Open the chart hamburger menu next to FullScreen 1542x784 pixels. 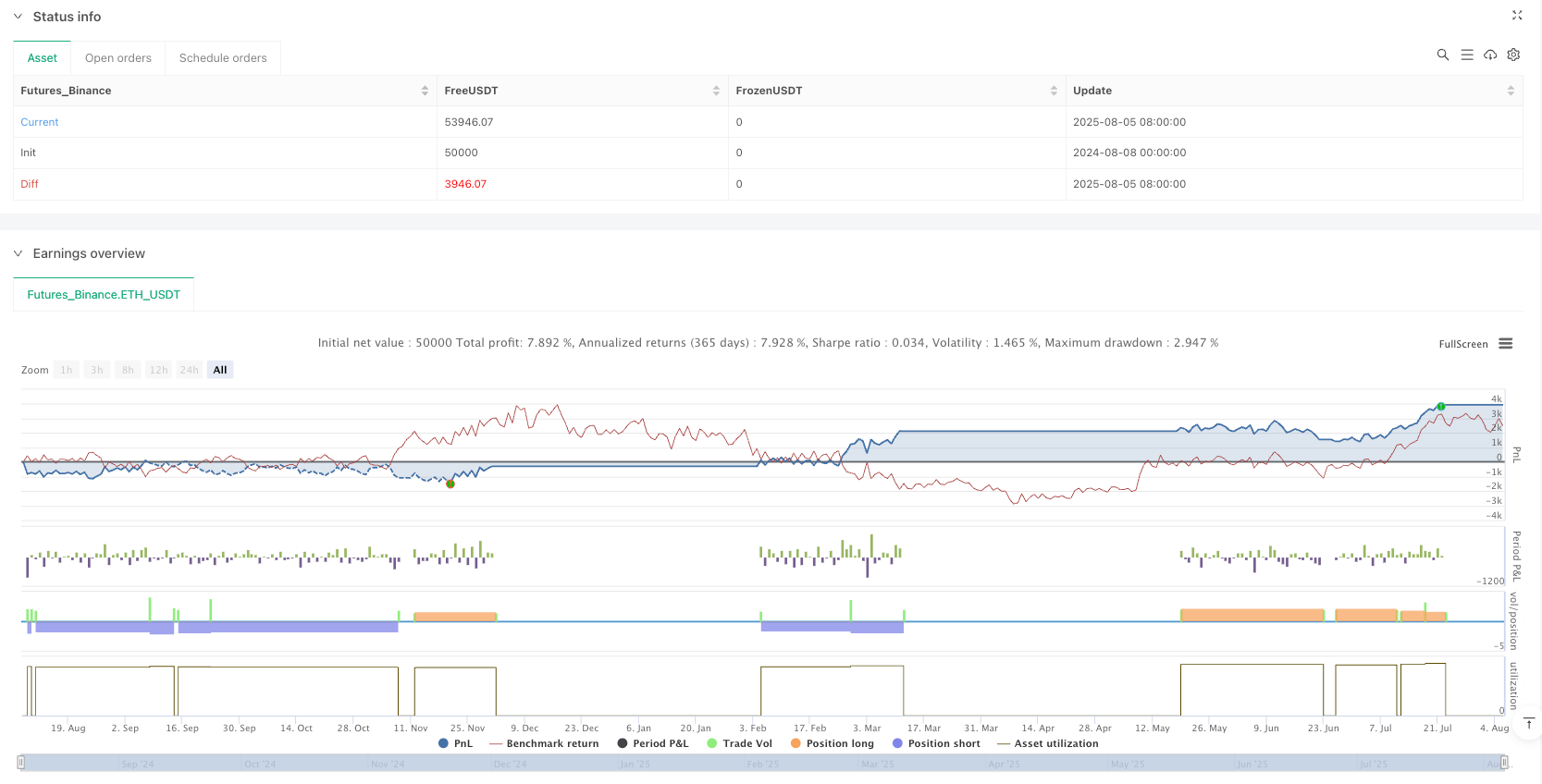pyautogui.click(x=1506, y=344)
